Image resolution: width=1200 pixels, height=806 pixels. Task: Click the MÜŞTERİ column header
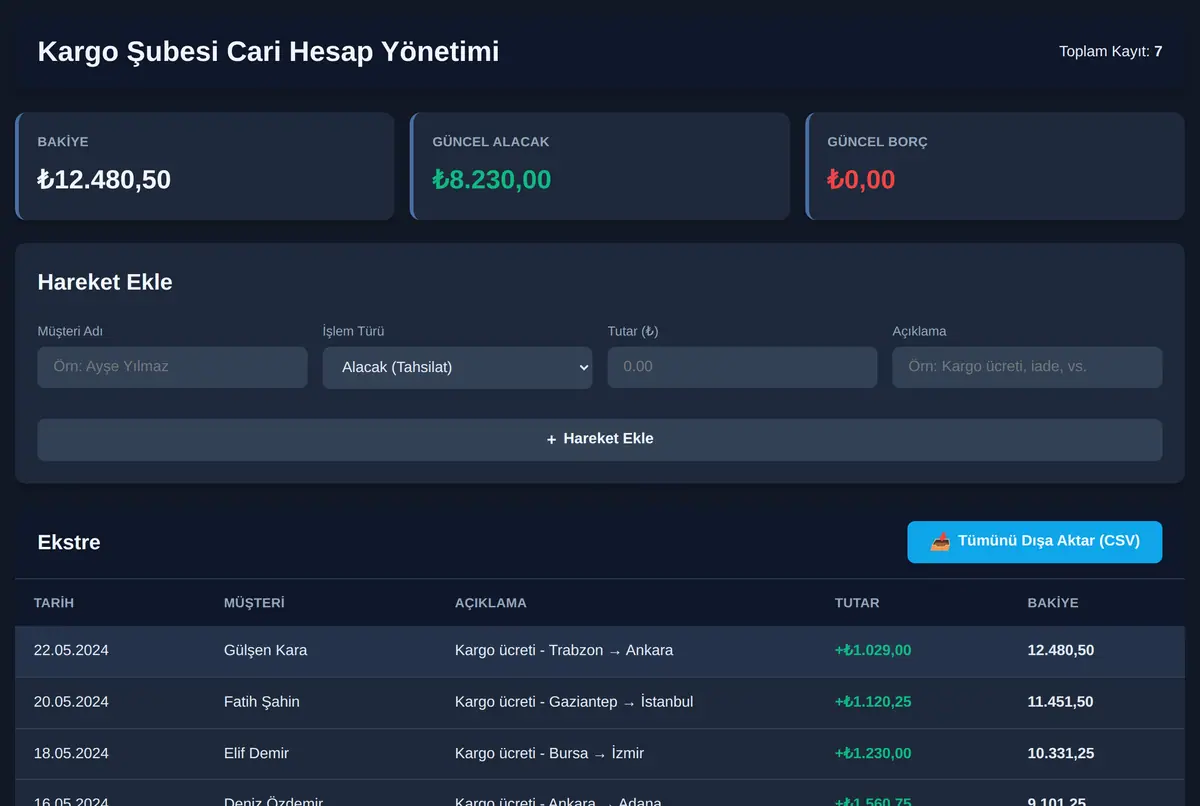point(254,603)
